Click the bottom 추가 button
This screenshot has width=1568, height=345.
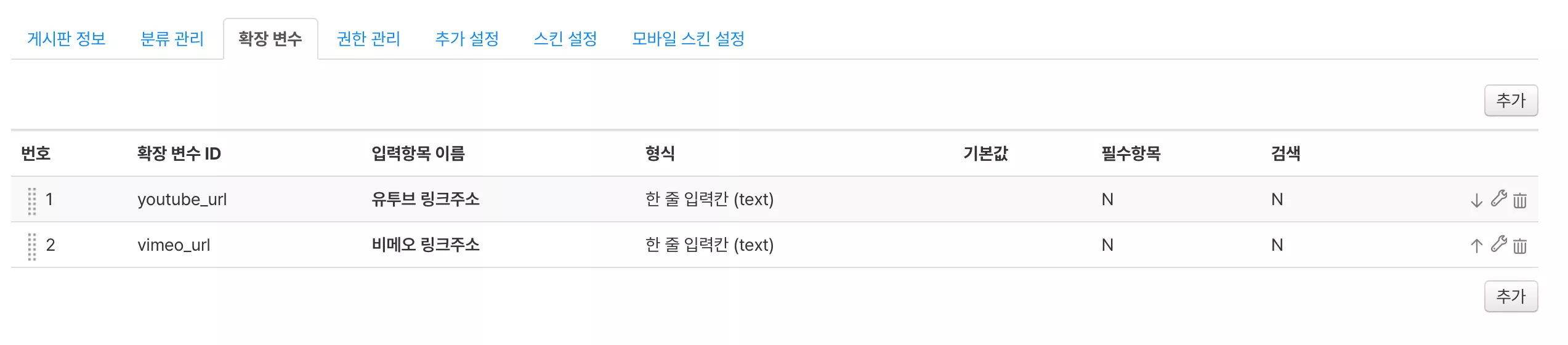pos(1511,296)
